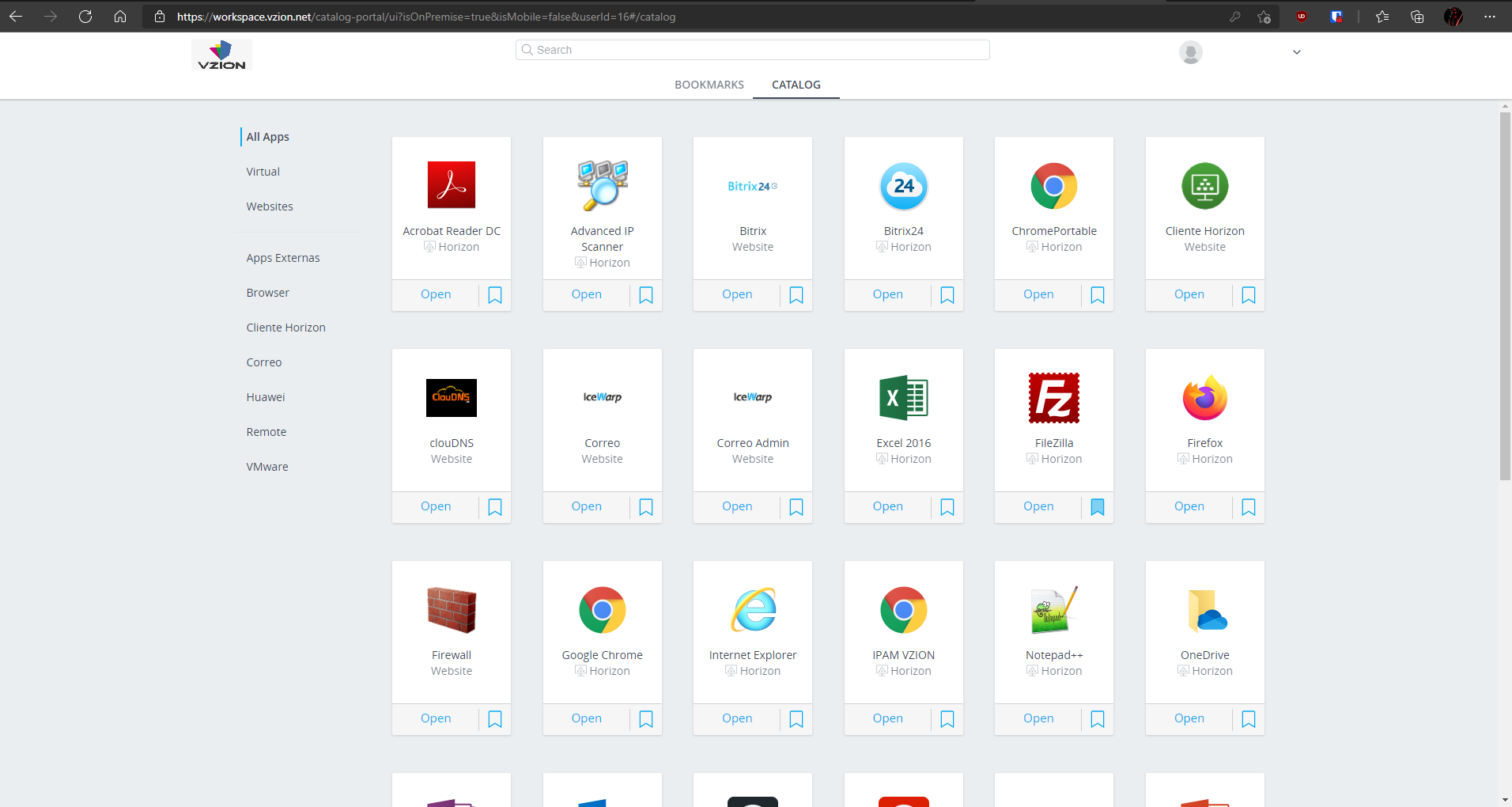Click the Correo Admin IceWarp logo
1512x807 pixels.
753,397
